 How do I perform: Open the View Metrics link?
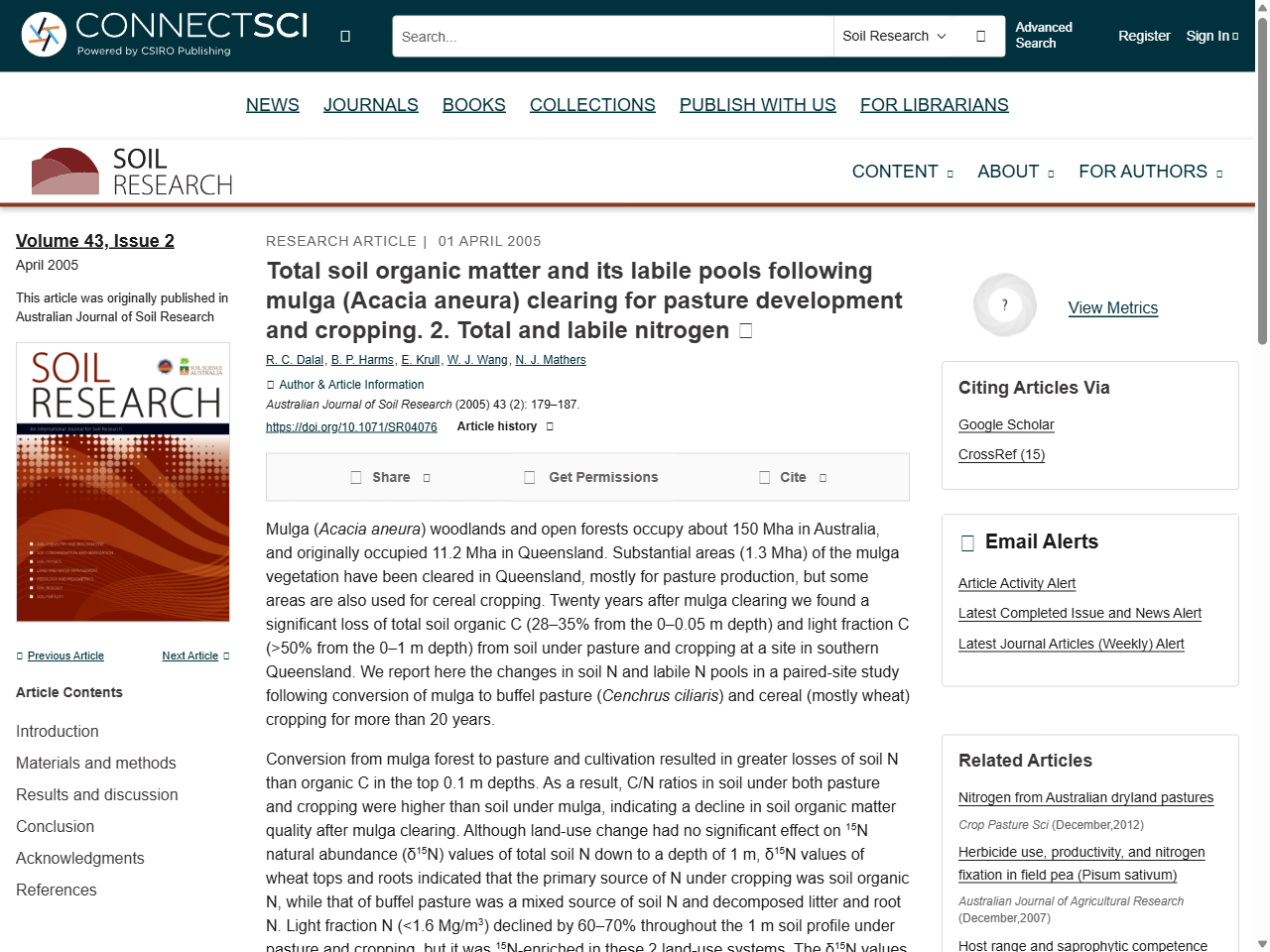tap(1112, 307)
